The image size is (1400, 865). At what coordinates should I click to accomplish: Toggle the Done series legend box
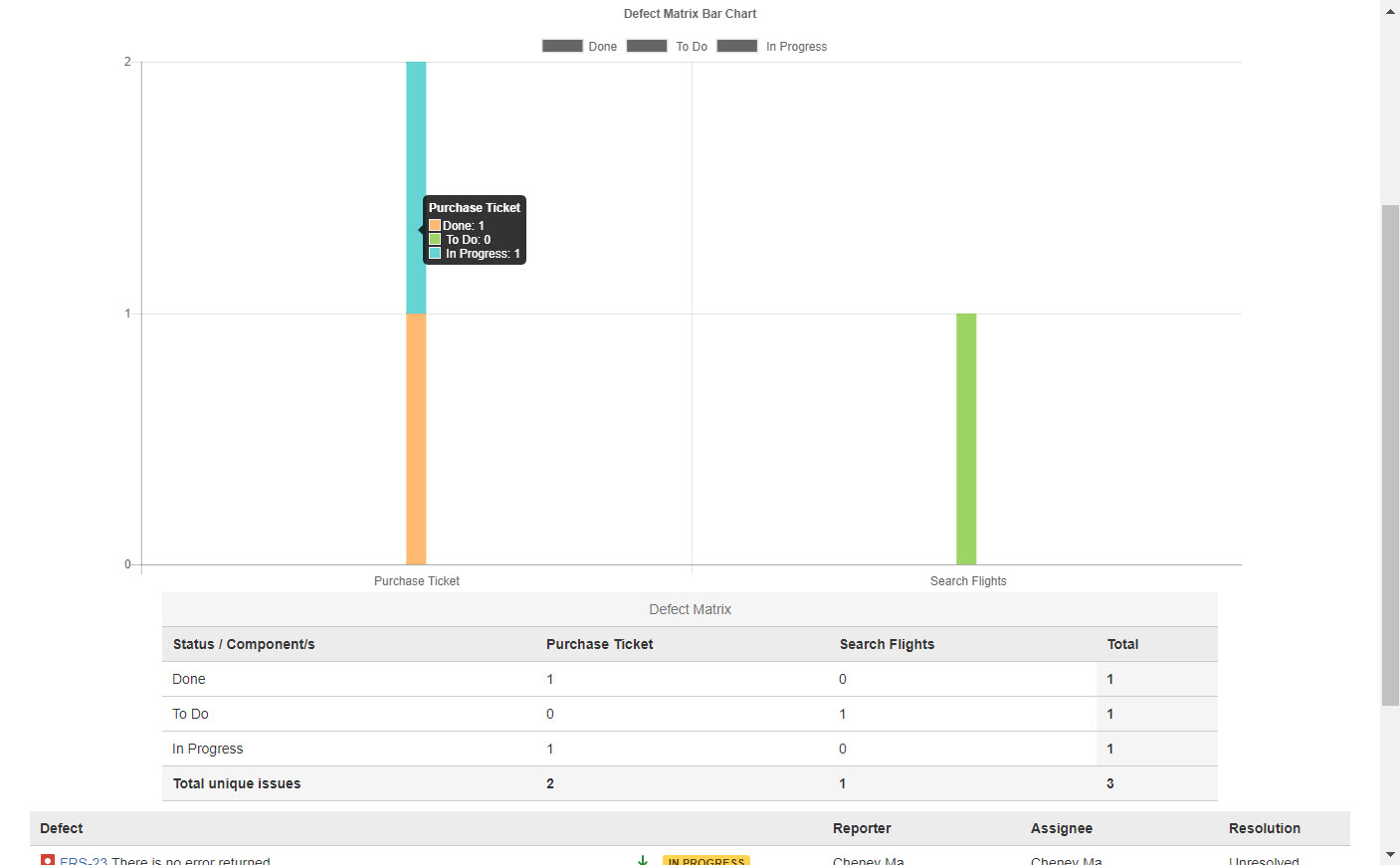(562, 46)
